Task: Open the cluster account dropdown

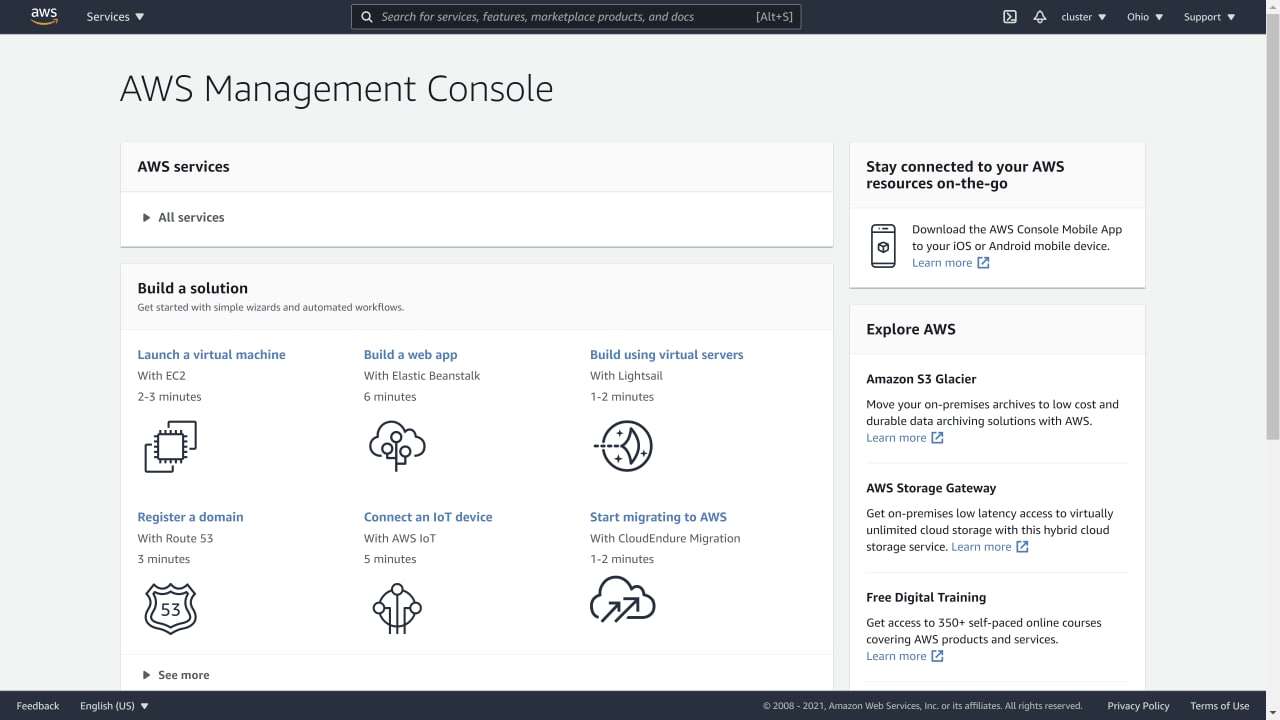Action: pyautogui.click(x=1084, y=17)
